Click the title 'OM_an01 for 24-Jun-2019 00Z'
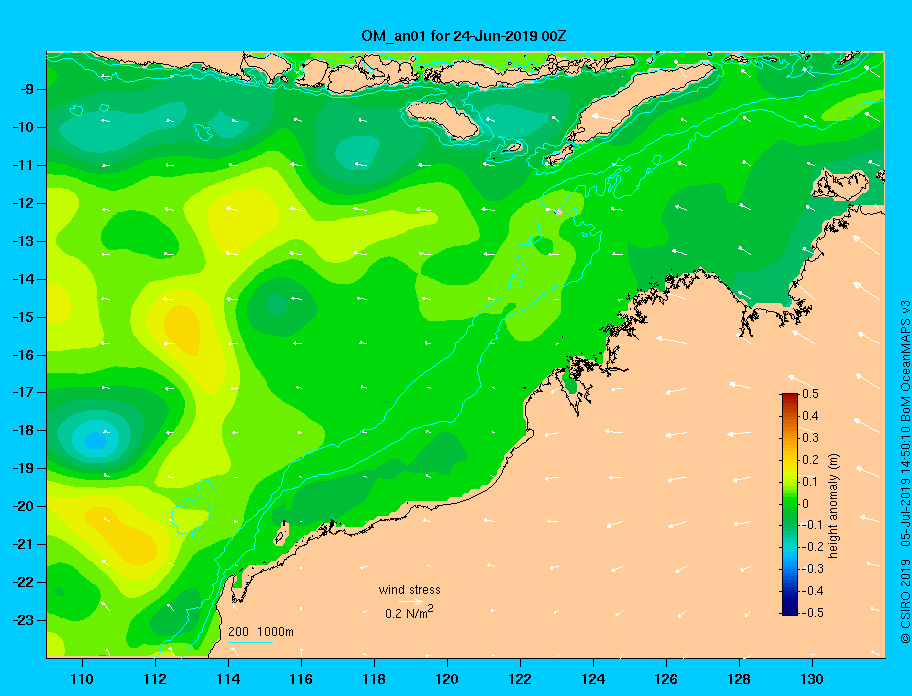Image resolution: width=912 pixels, height=696 pixels. coord(464,36)
